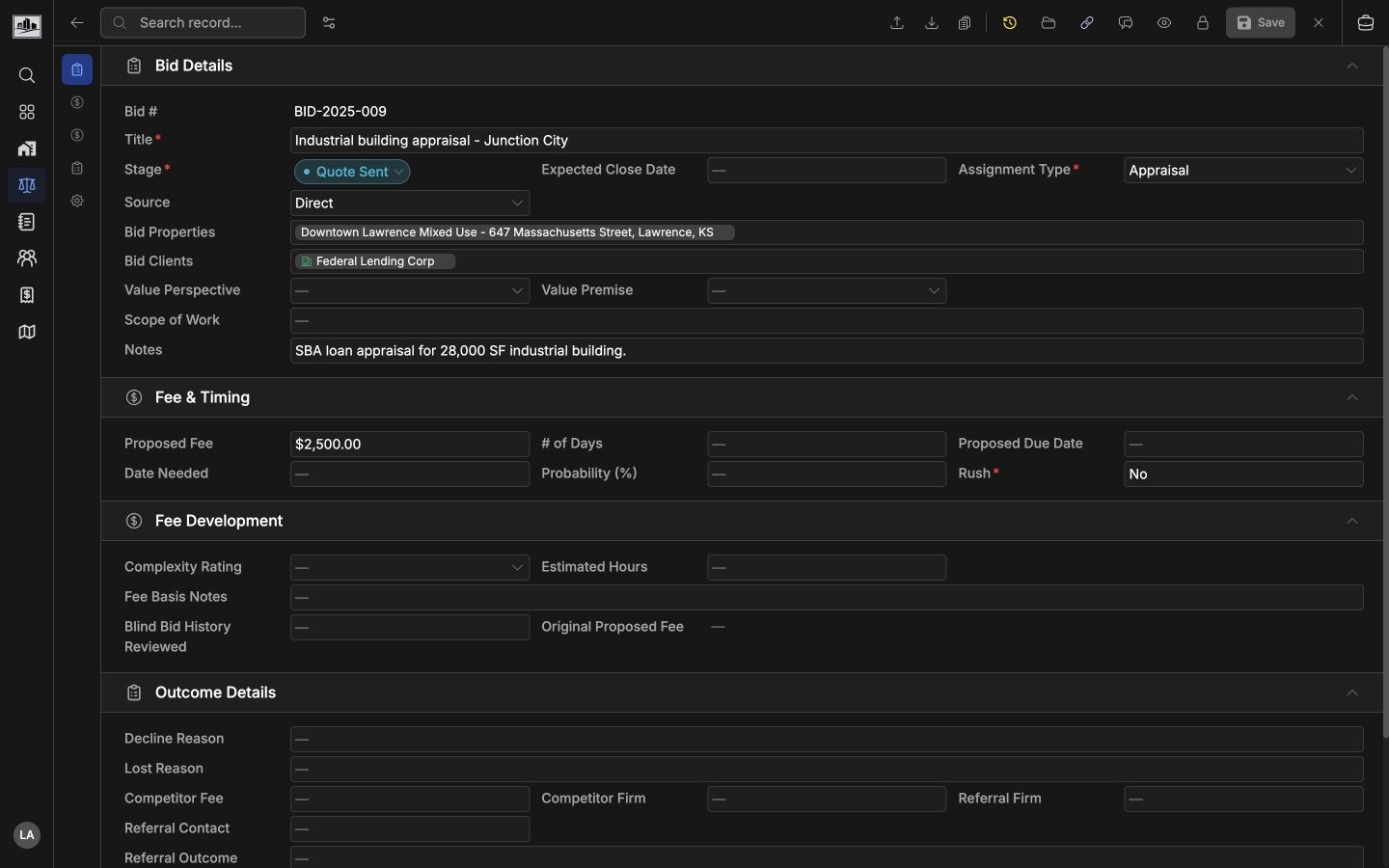Open the invoice receipt icon in sidebar
1389x868 pixels.
click(27, 296)
